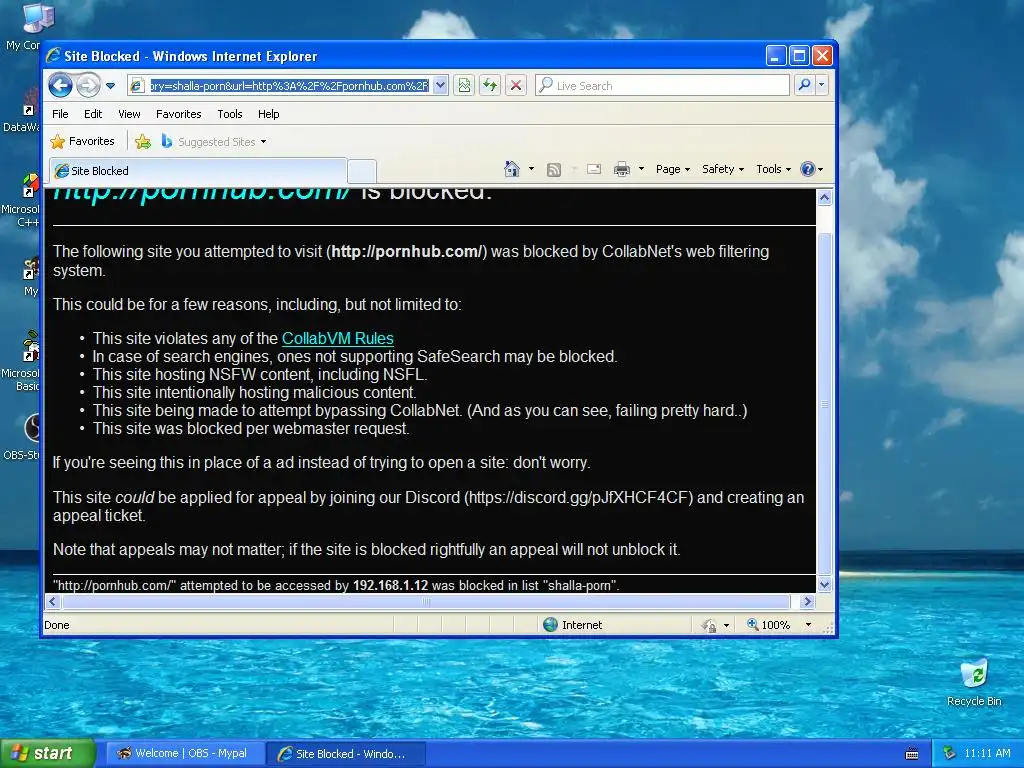Open search provider options dropdown
The width and height of the screenshot is (1024, 768).
click(x=822, y=85)
